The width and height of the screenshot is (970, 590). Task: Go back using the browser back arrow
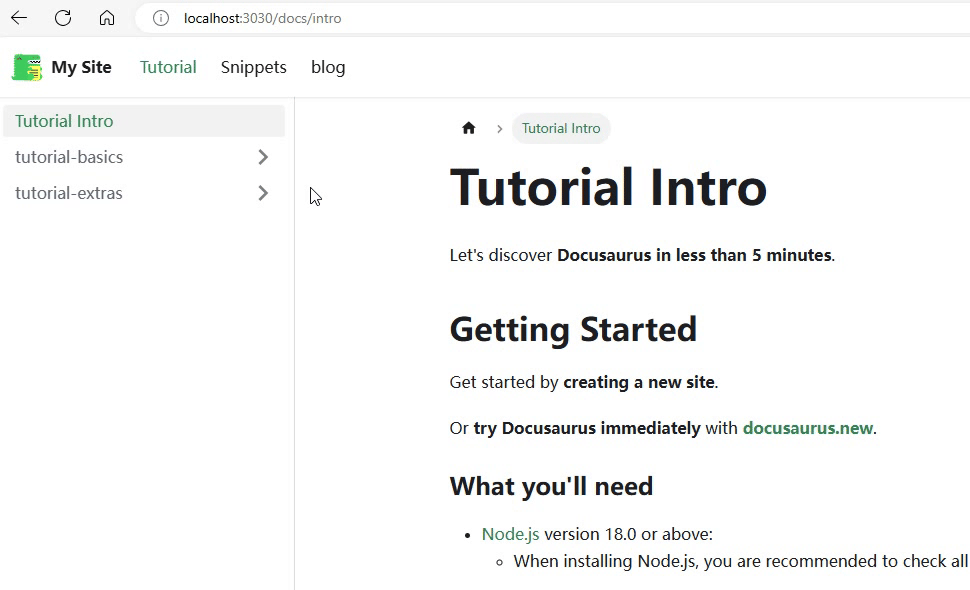pyautogui.click(x=19, y=18)
